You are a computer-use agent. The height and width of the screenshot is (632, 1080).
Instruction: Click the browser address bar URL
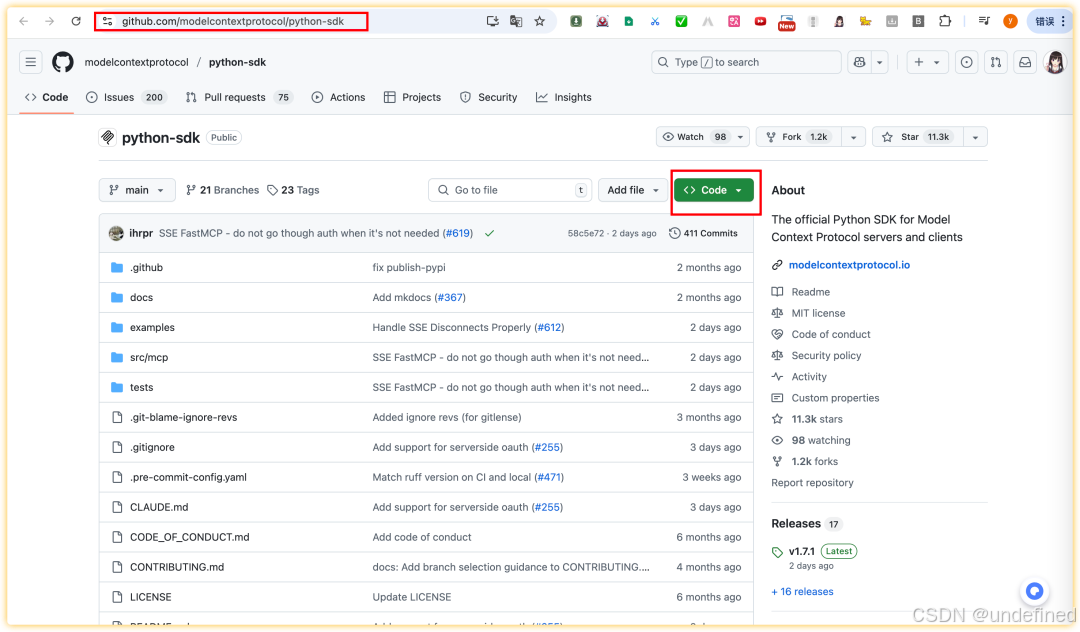pos(233,21)
